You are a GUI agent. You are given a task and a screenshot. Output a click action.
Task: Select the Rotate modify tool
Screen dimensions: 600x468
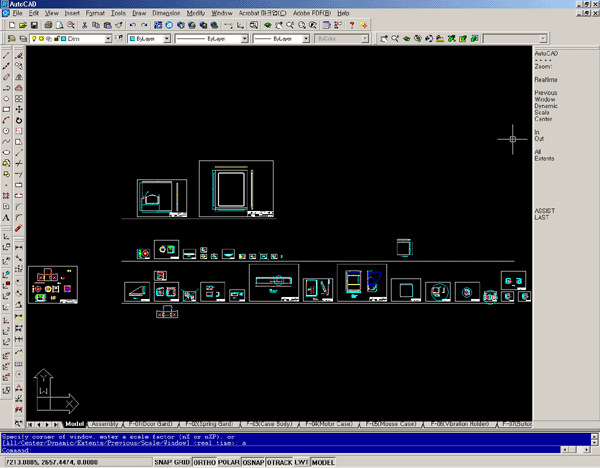(19, 120)
